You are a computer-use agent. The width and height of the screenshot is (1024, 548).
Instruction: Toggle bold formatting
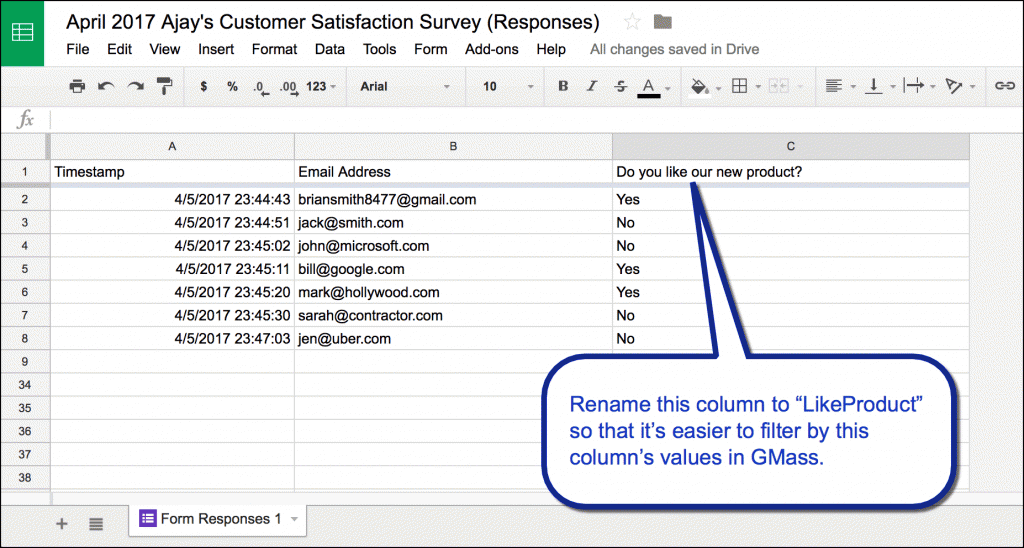pos(563,87)
